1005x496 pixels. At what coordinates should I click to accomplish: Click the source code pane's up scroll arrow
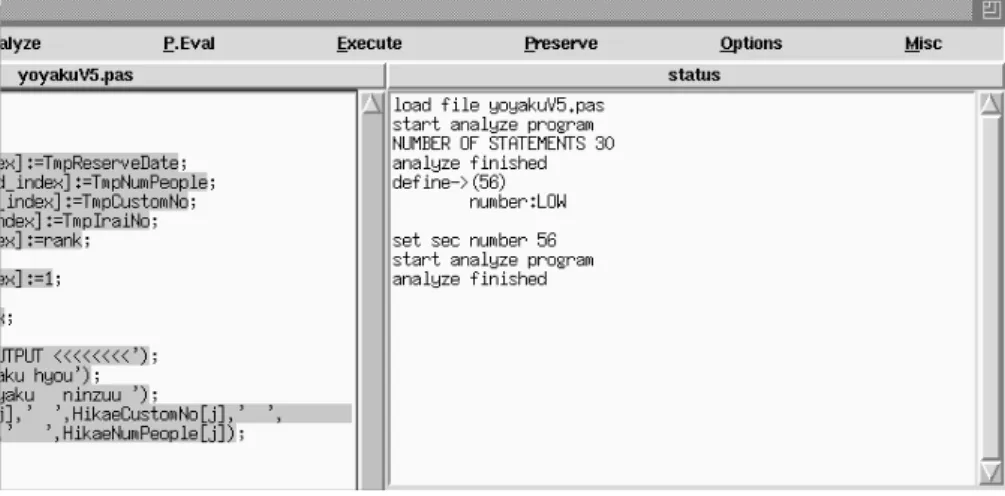click(x=372, y=104)
